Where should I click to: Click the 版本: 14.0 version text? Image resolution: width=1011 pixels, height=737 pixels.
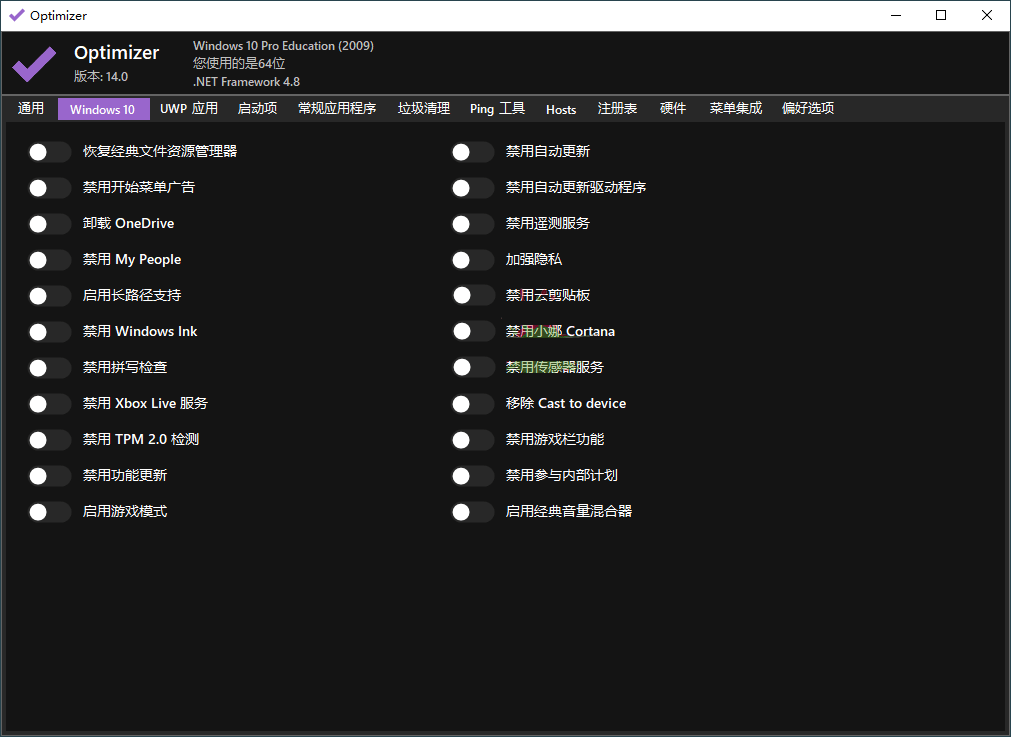tap(101, 76)
